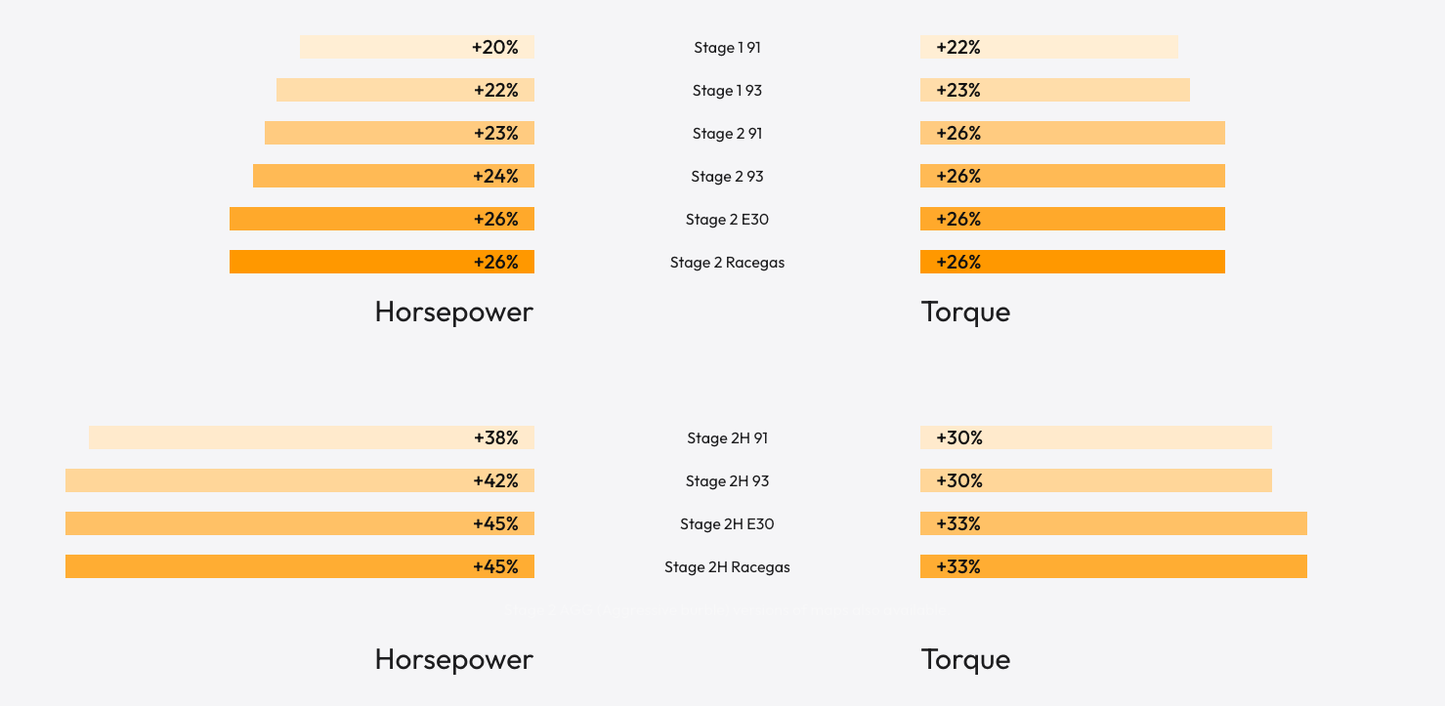Click the +38% horsepower bar

[x=311, y=438]
